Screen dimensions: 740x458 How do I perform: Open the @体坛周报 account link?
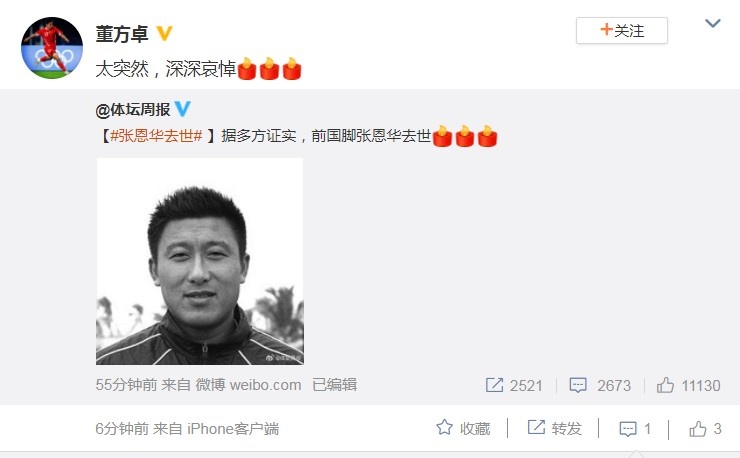coord(133,110)
